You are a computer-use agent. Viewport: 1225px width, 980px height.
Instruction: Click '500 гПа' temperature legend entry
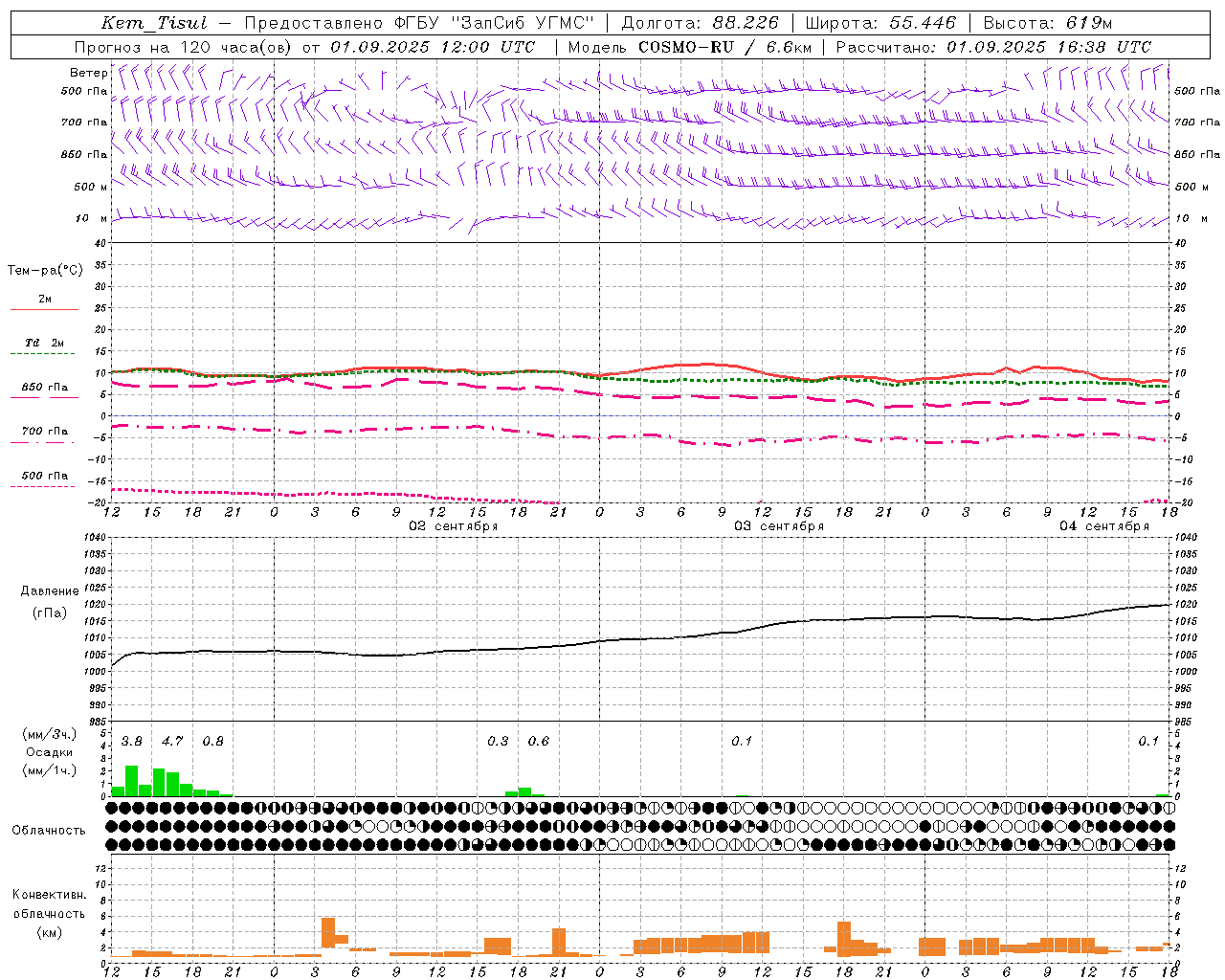[45, 476]
